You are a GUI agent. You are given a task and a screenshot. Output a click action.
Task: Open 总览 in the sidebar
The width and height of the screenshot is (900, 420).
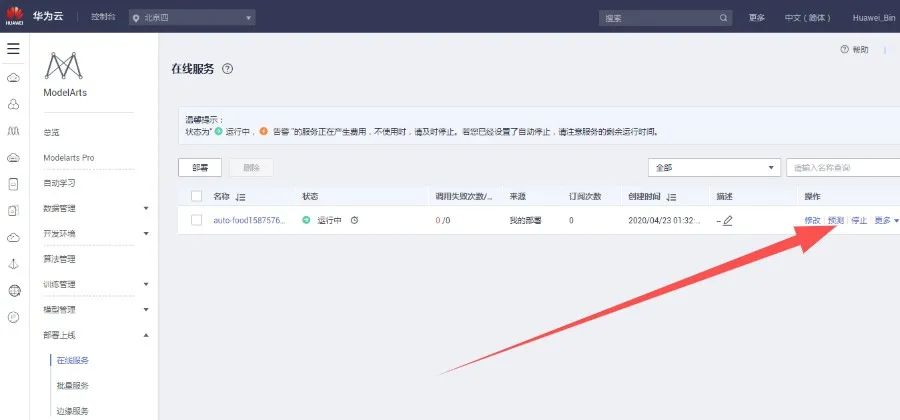[52, 133]
